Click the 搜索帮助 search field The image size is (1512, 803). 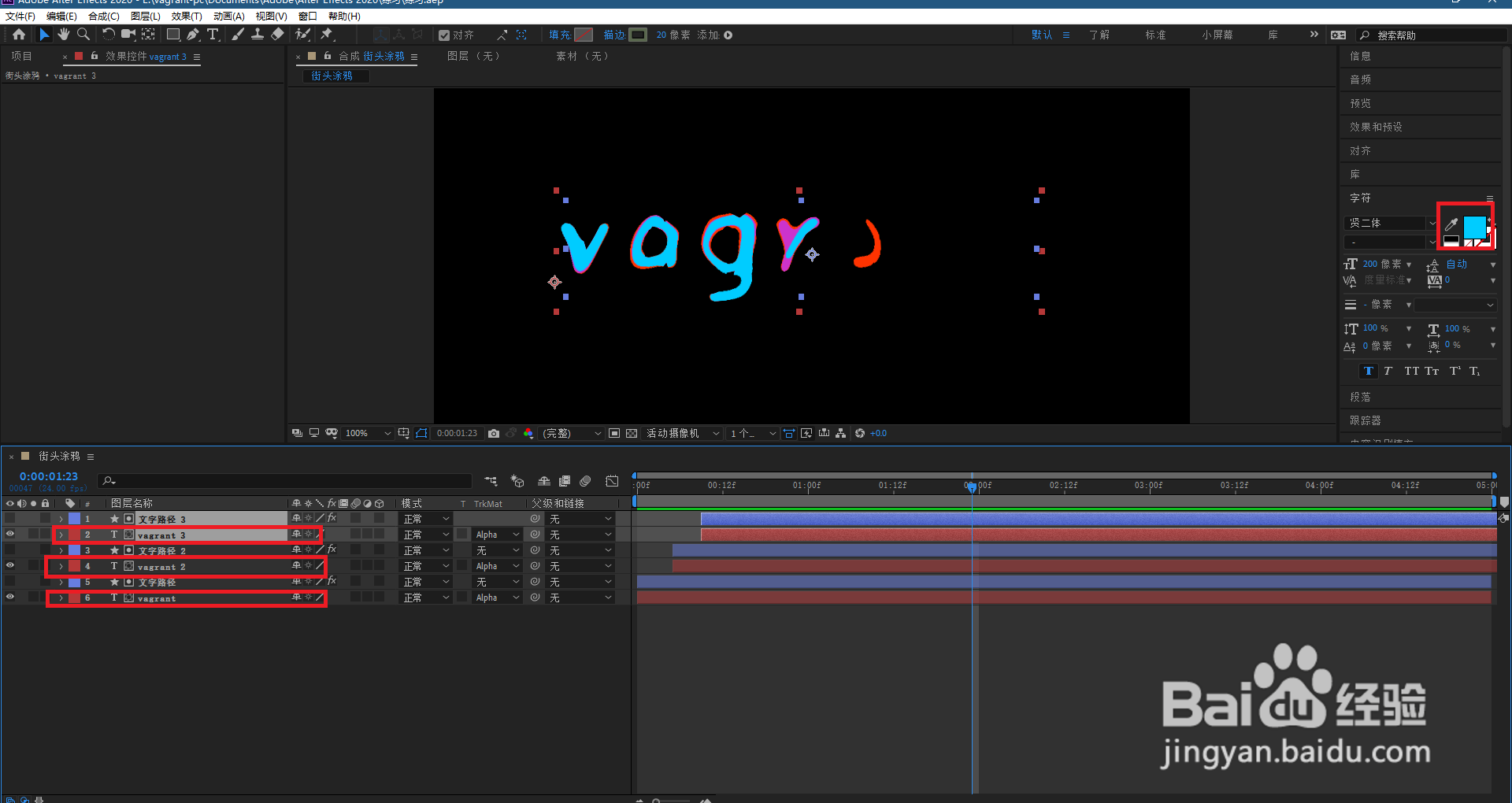(x=1431, y=35)
